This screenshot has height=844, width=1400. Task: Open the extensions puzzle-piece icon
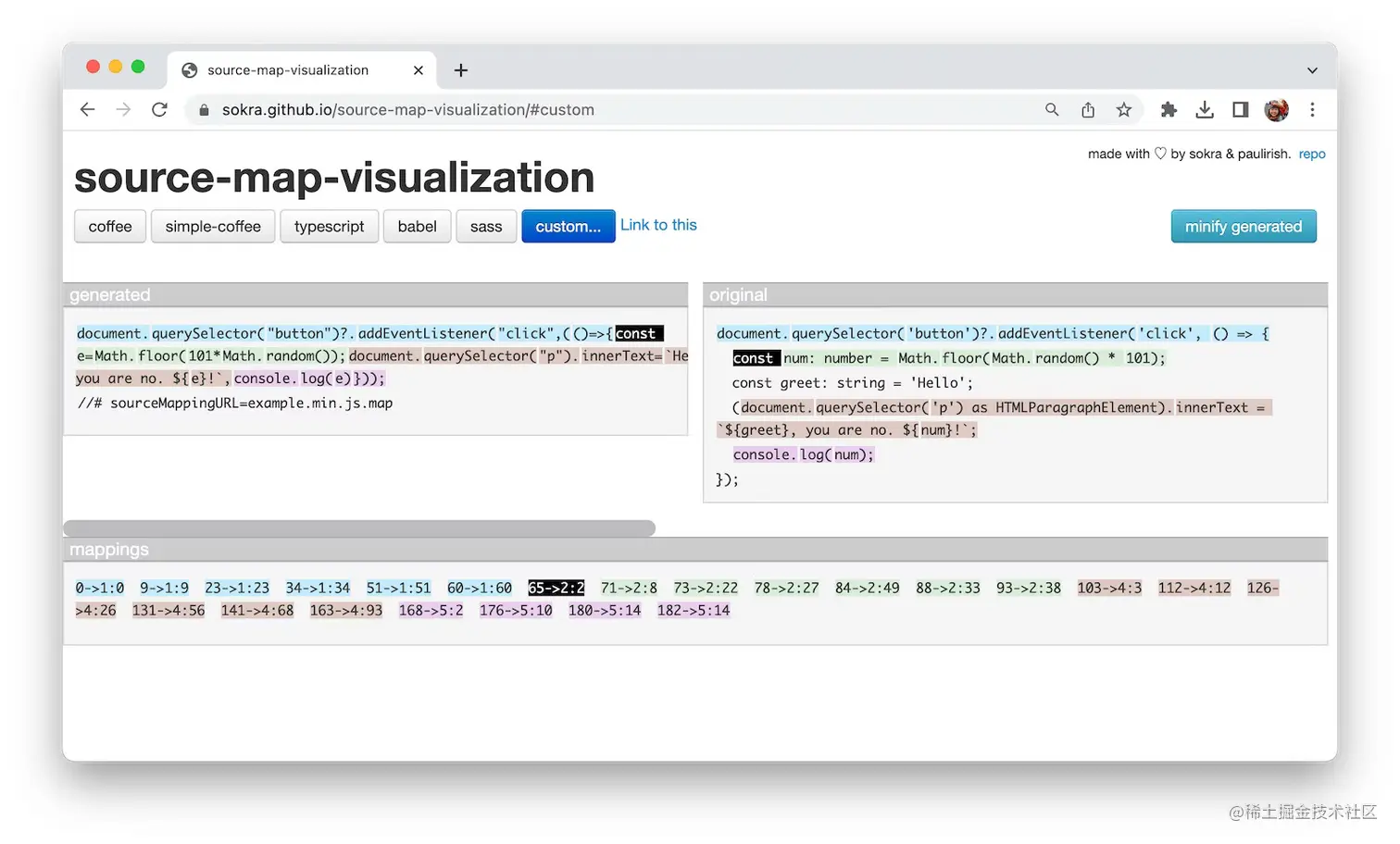click(1168, 109)
